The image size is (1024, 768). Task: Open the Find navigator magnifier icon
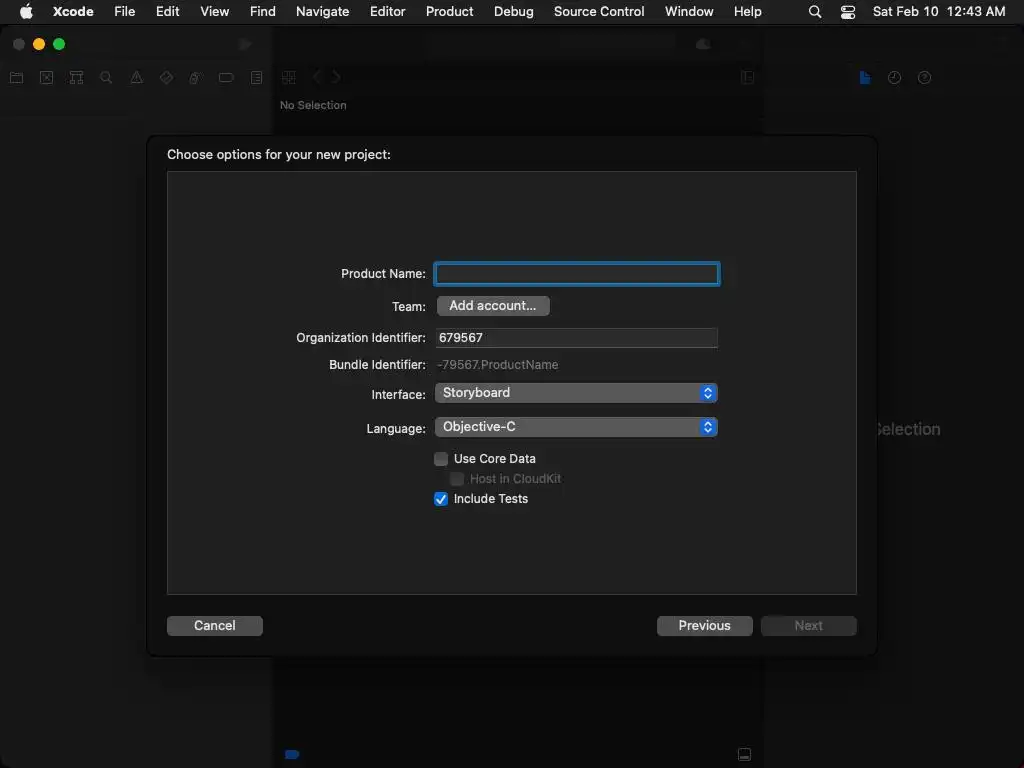point(106,78)
